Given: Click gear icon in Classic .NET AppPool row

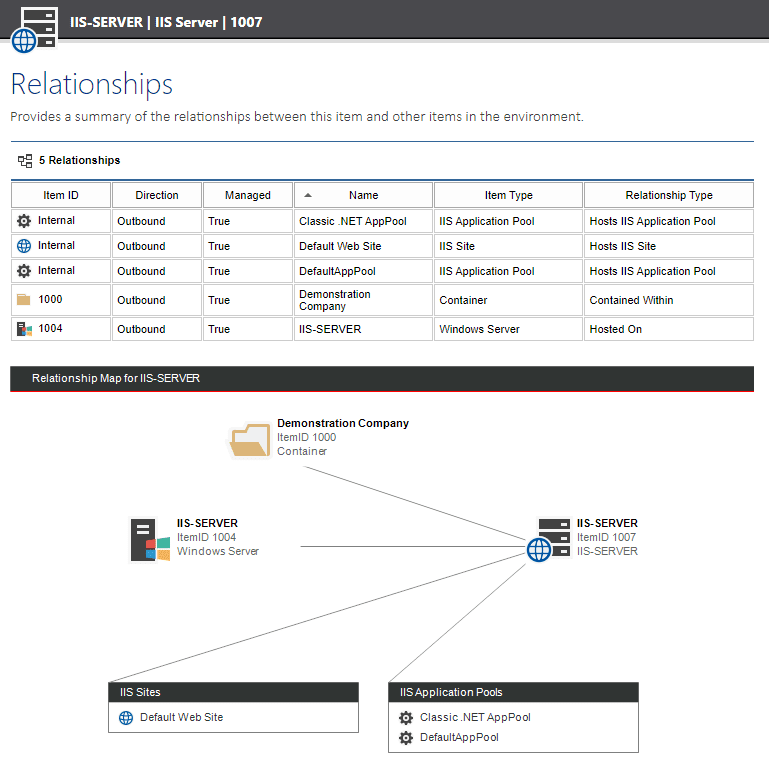Looking at the screenshot, I should [24, 221].
